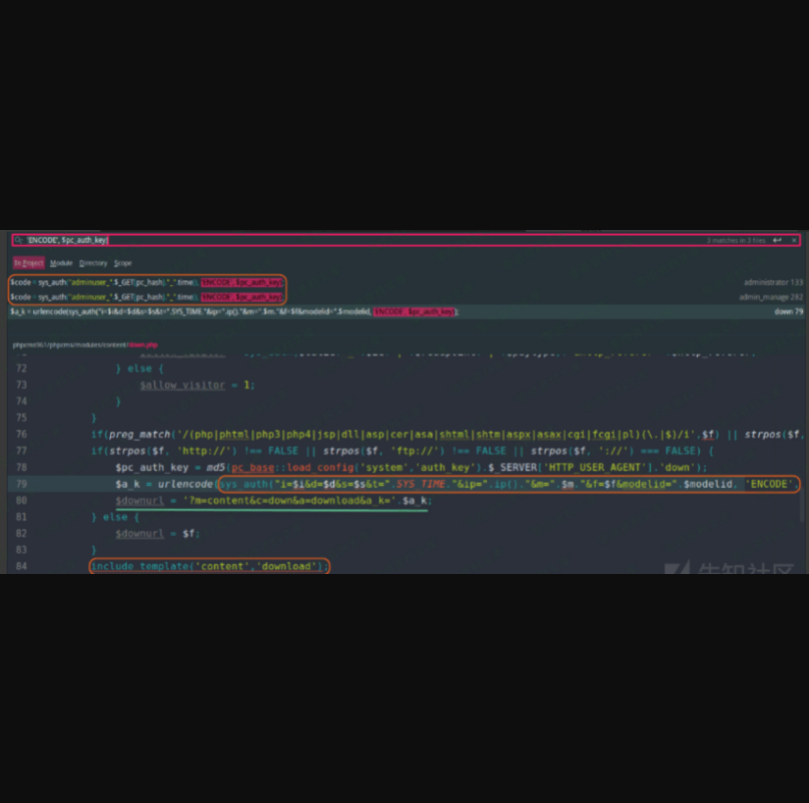This screenshot has width=809, height=803.
Task: Switch to the Directory tab
Action: [93, 263]
